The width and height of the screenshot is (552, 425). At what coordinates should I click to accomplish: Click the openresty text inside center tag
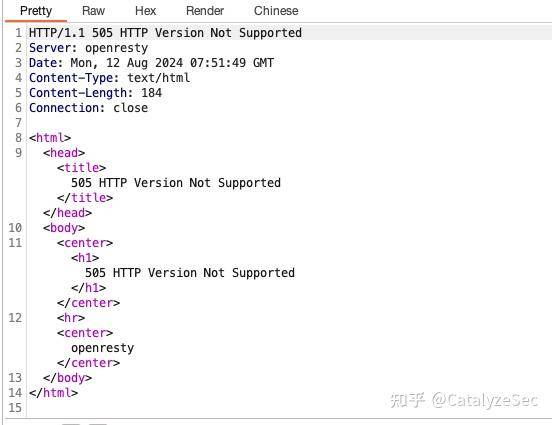click(102, 348)
